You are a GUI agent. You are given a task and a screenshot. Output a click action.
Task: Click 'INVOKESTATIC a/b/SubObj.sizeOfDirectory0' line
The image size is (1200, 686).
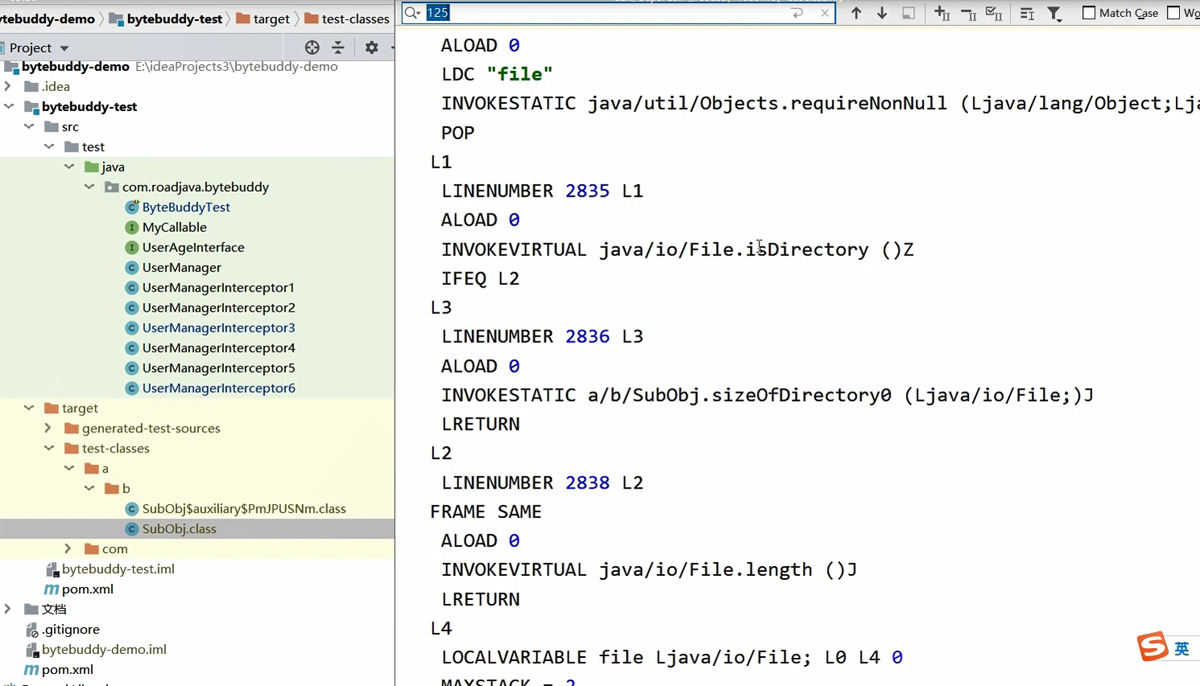pos(767,395)
